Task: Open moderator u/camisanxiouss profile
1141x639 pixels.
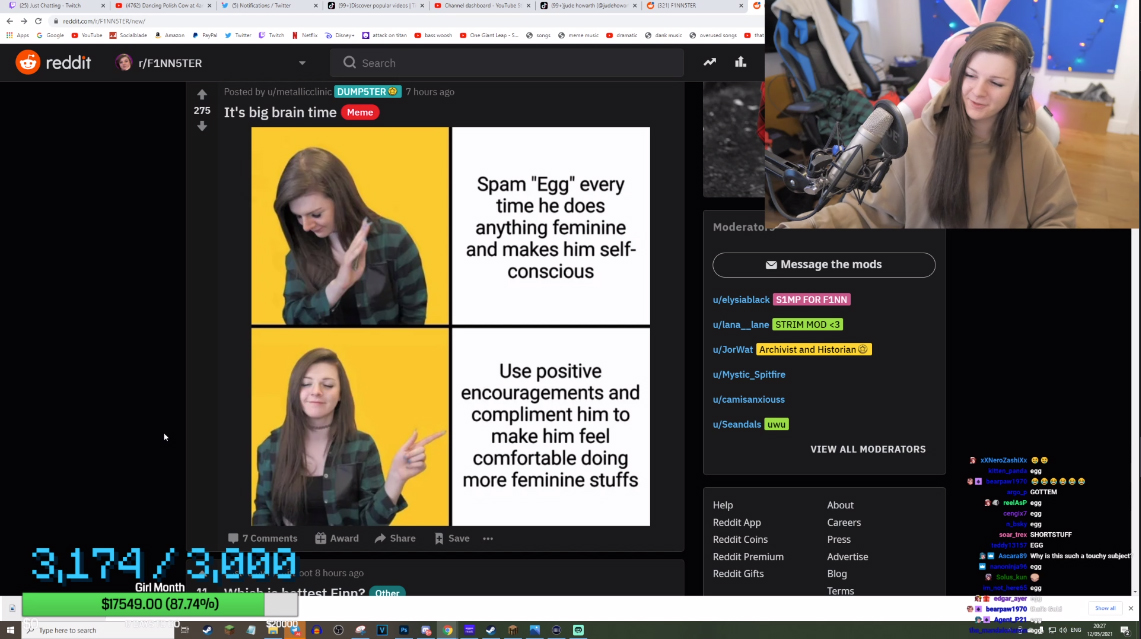Action: [748, 400]
